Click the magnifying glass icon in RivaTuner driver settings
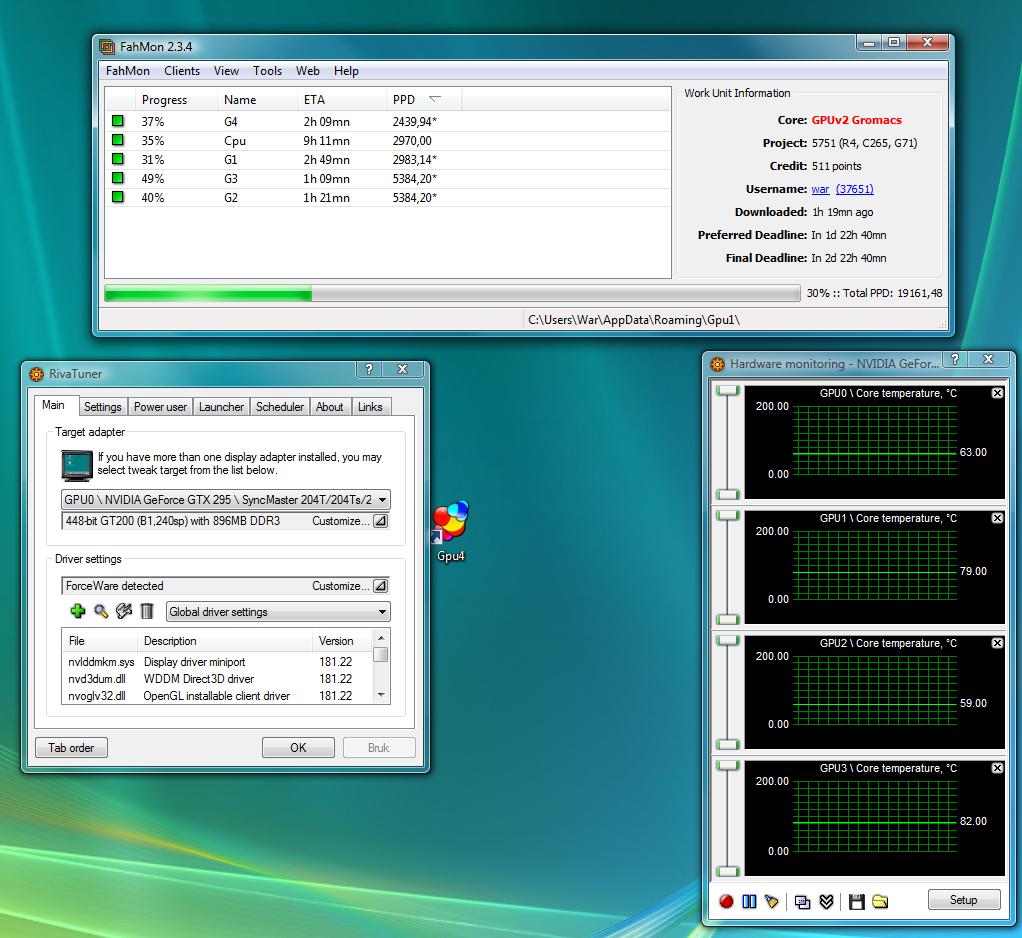Viewport: 1022px width, 938px height. 100,611
